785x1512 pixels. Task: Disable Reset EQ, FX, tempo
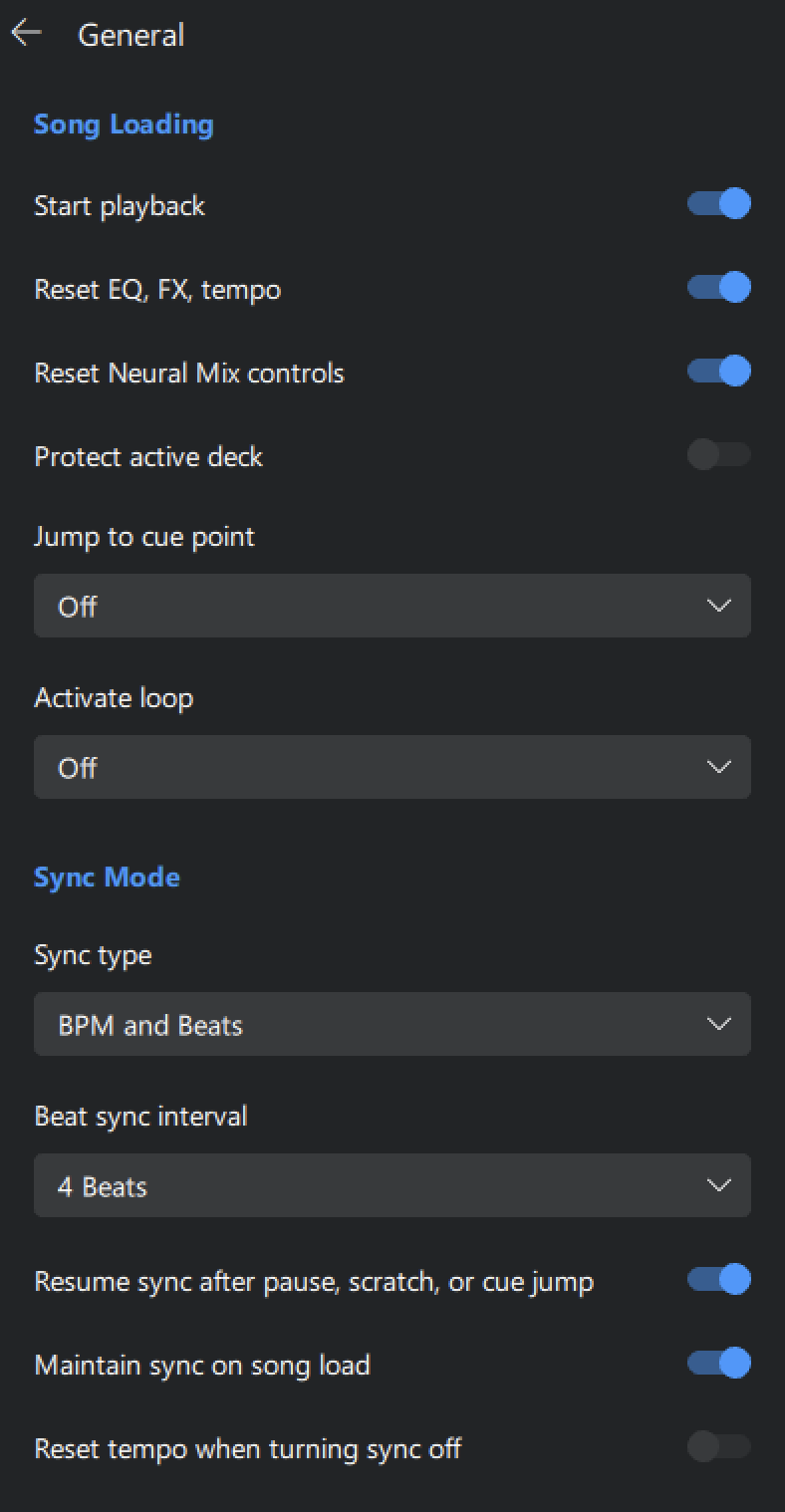[719, 288]
